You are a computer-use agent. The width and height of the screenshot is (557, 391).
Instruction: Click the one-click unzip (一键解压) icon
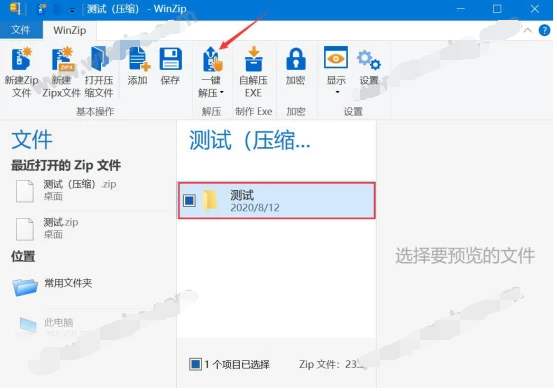click(212, 59)
